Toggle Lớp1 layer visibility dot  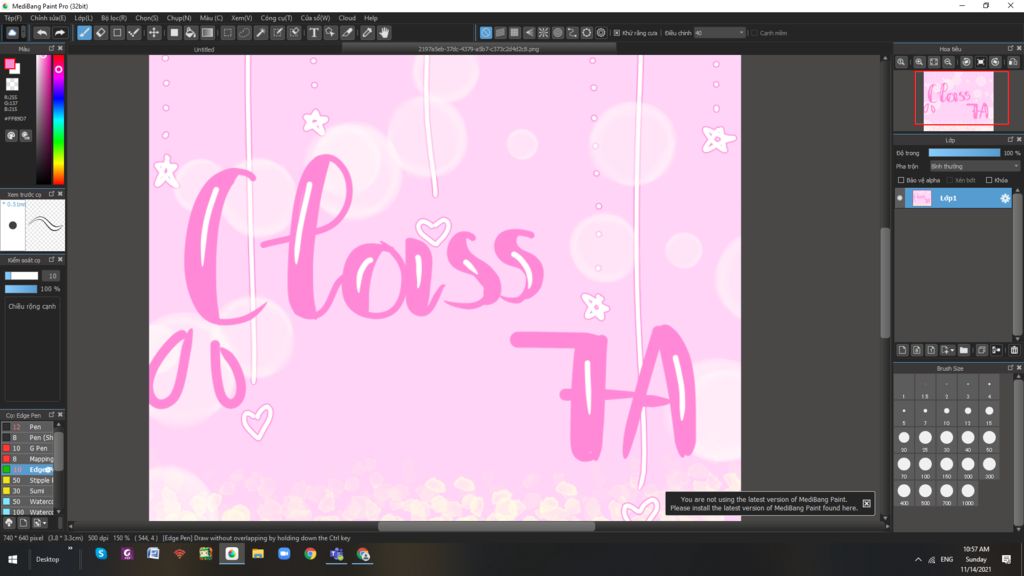pos(900,198)
